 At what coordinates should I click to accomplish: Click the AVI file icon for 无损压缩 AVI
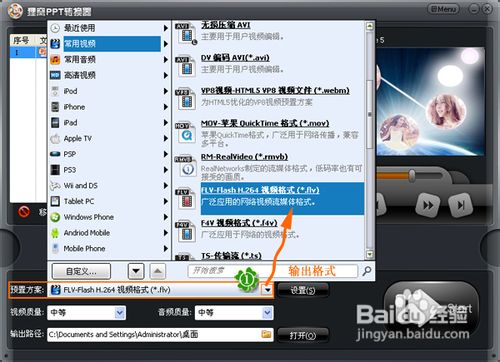[x=186, y=33]
